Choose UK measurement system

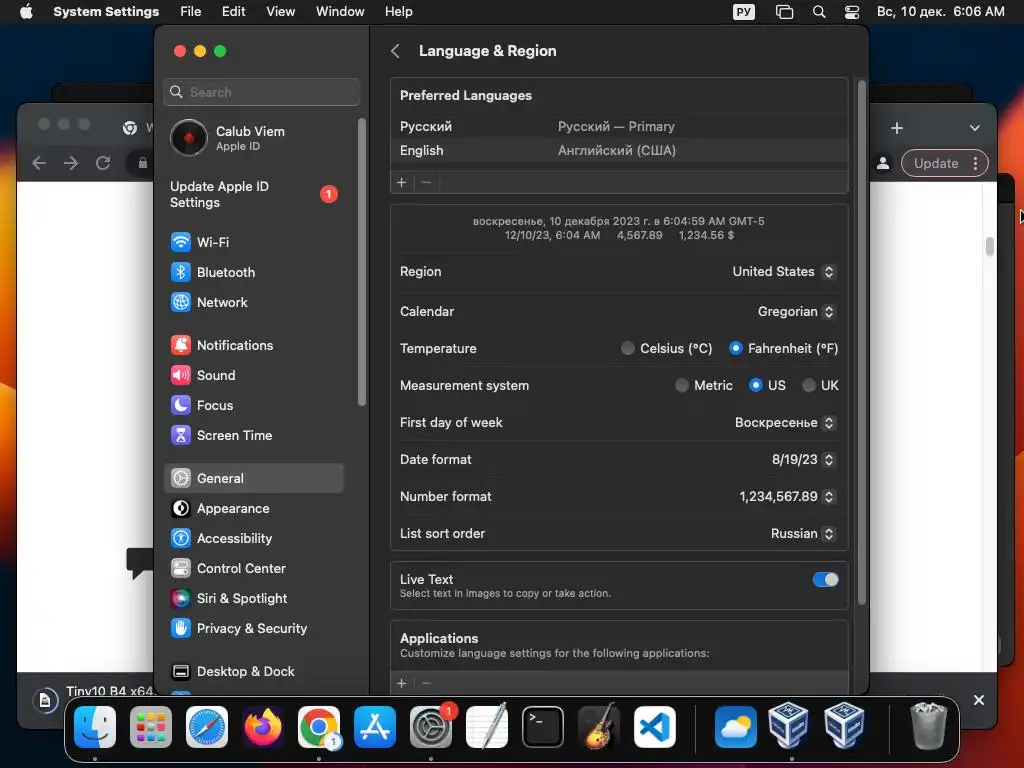coord(808,386)
